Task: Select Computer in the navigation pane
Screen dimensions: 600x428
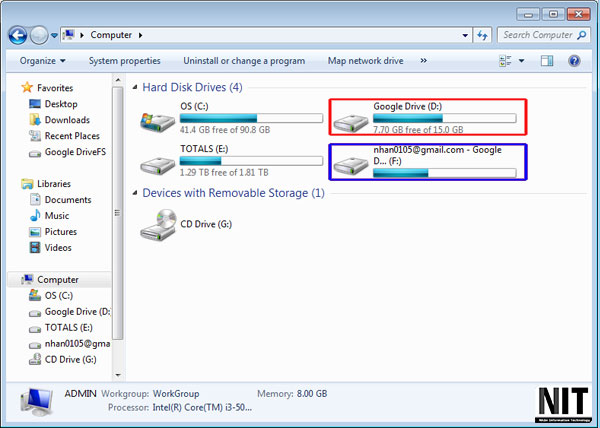Action: [50, 280]
